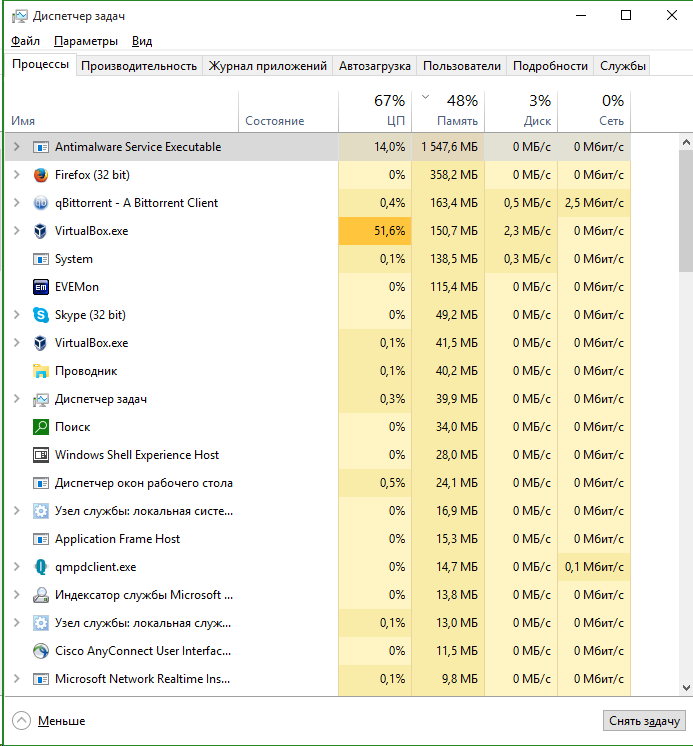Viewport: 693px width, 746px height.
Task: Click the 1 547,6 МБ memory cell
Action: (448, 147)
